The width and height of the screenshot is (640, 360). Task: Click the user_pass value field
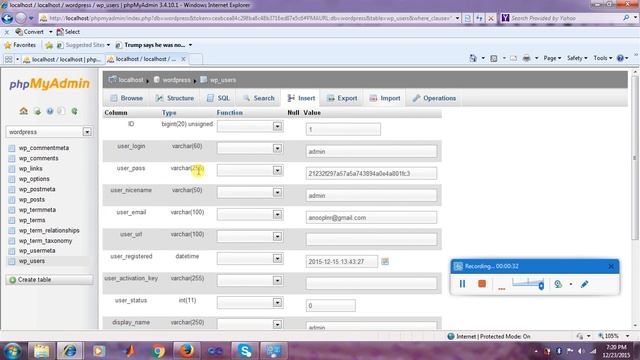[371, 173]
